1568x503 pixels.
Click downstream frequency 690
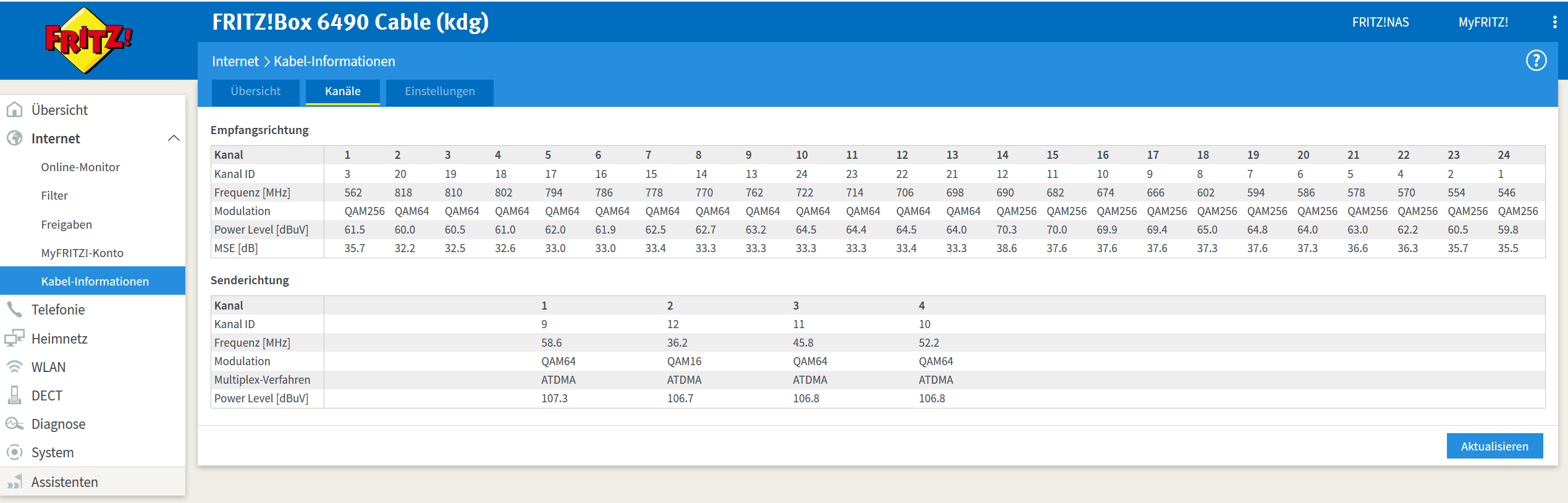[x=1005, y=192]
